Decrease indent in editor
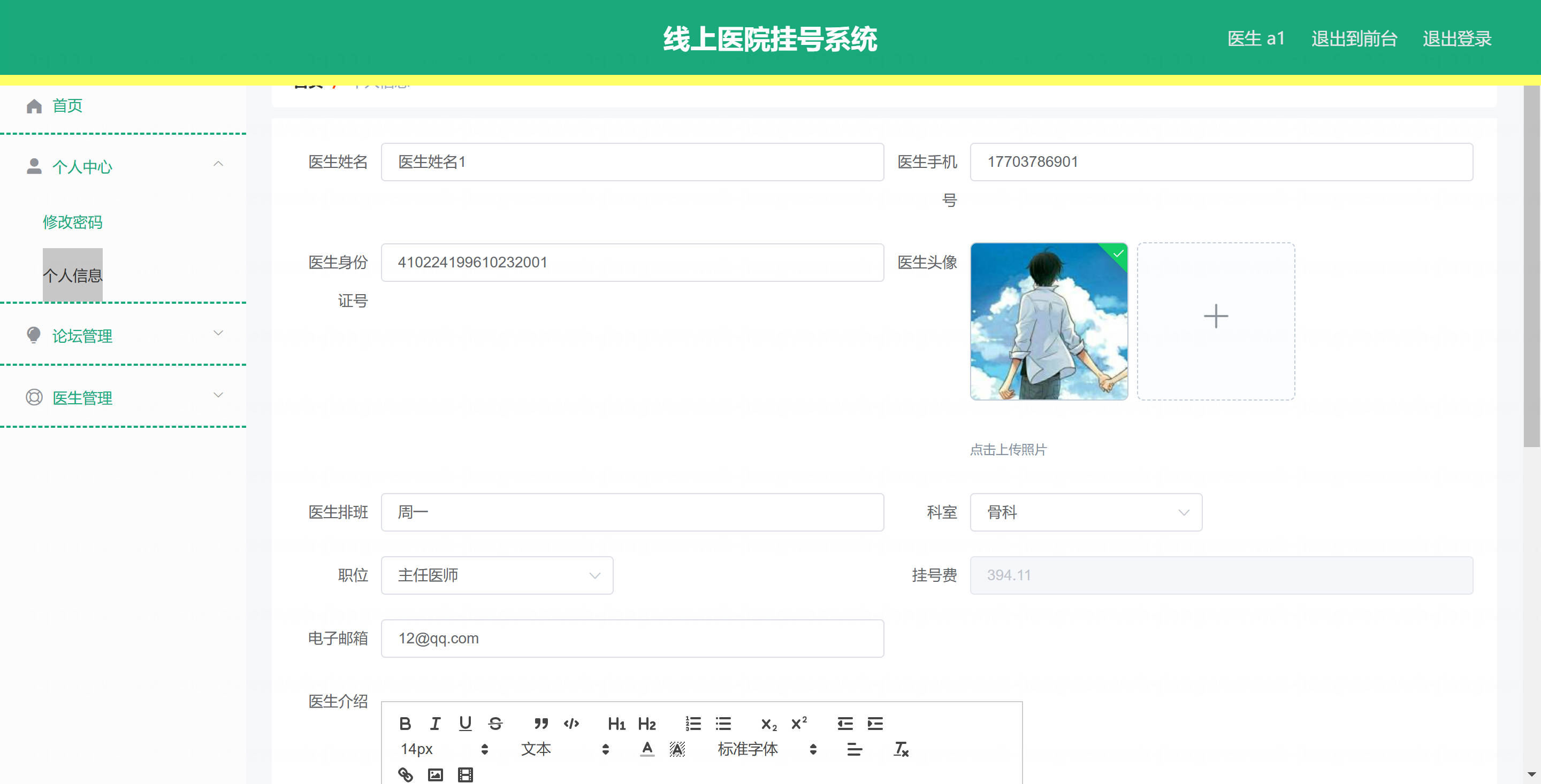This screenshot has height=784, width=1541. point(845,724)
